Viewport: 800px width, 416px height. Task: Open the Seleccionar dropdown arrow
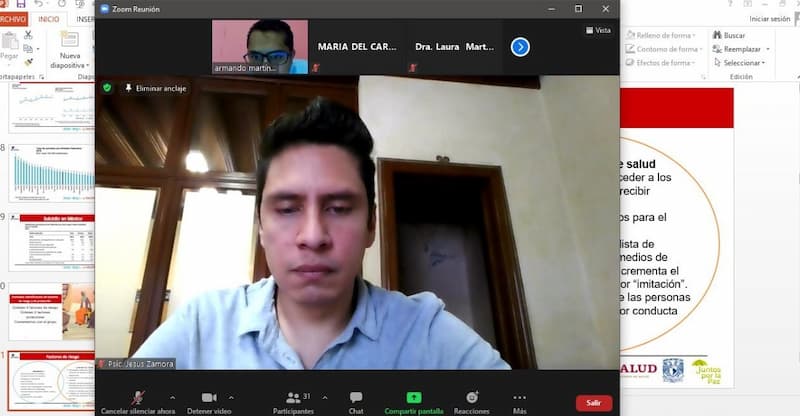[763, 63]
